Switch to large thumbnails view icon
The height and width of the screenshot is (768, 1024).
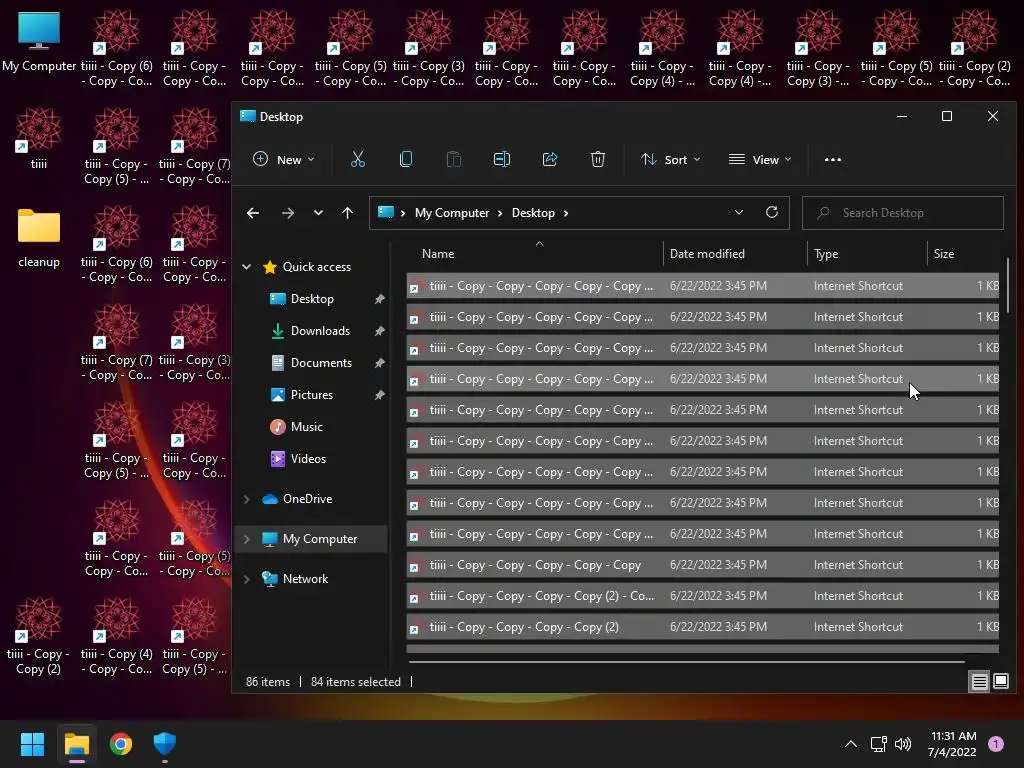(x=1000, y=682)
